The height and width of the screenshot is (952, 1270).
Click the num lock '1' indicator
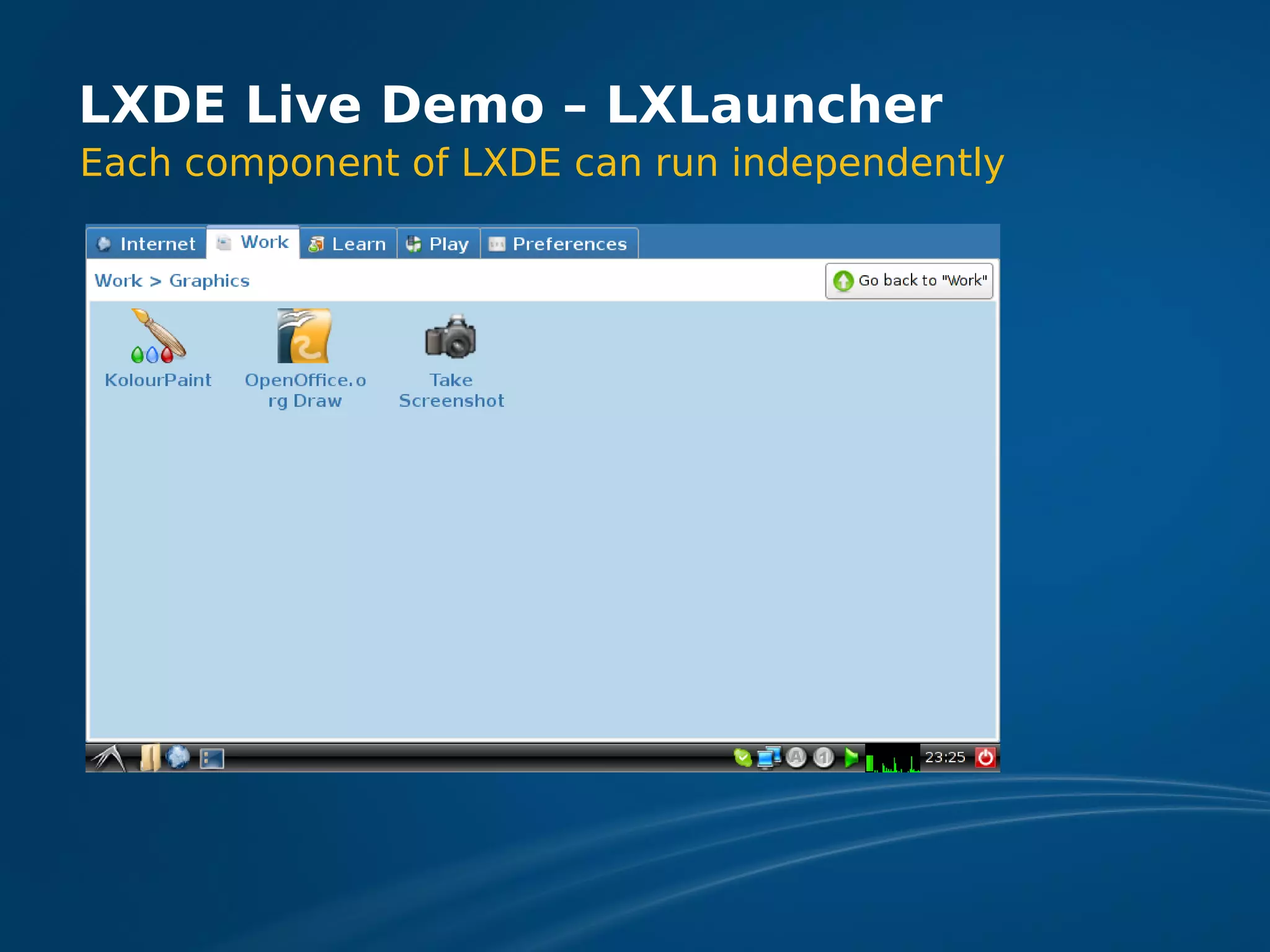823,757
